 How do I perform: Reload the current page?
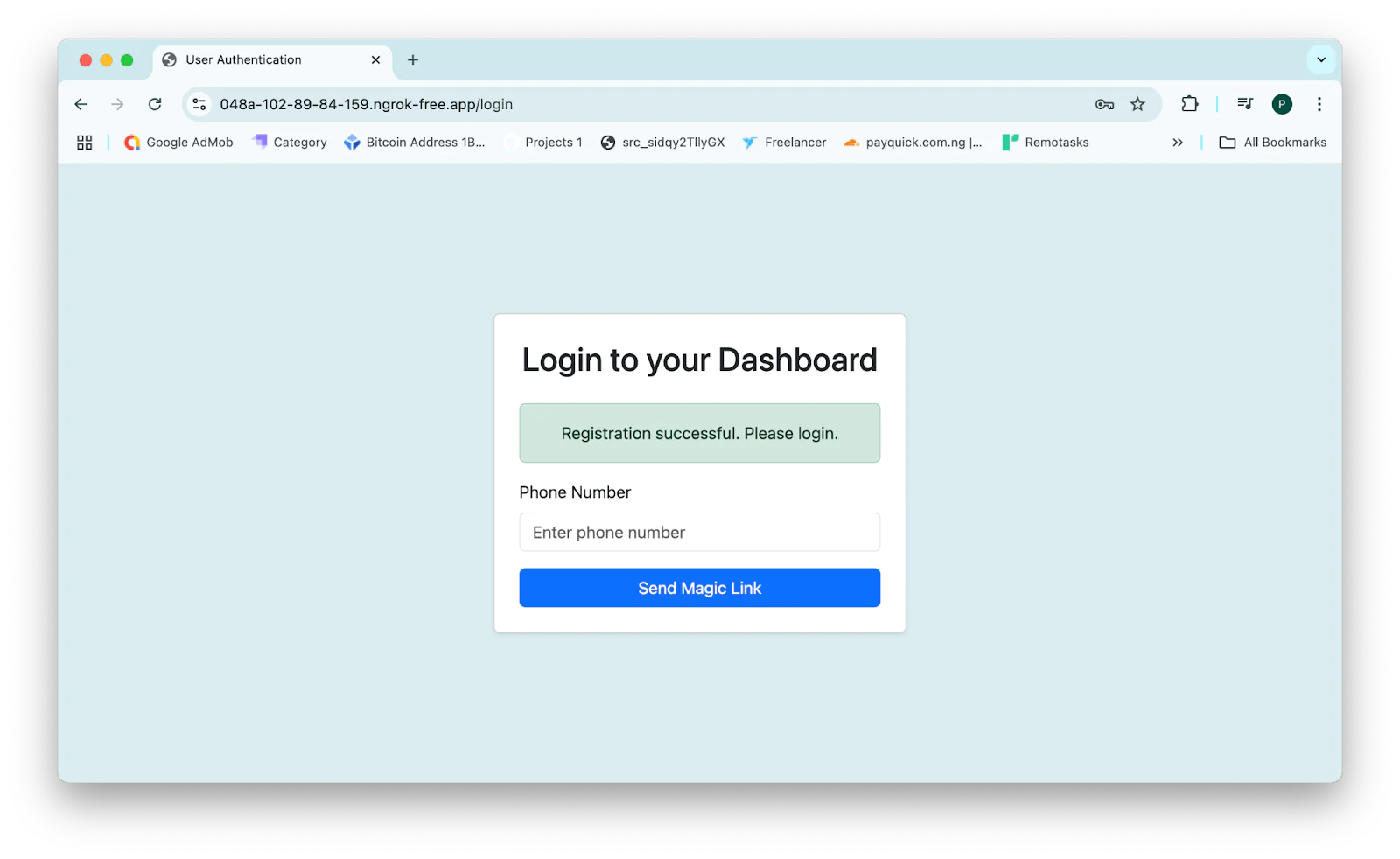tap(155, 104)
